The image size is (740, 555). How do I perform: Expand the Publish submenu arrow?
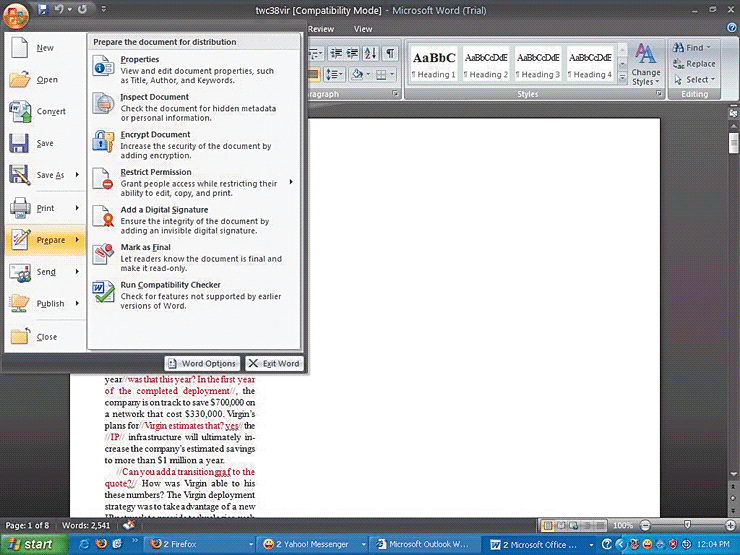coord(77,303)
